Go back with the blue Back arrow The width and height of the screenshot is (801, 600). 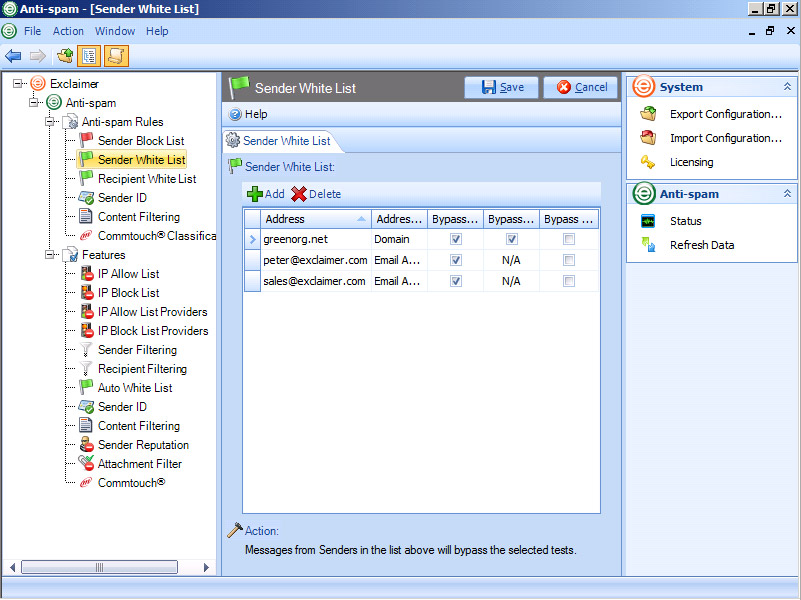[x=13, y=56]
